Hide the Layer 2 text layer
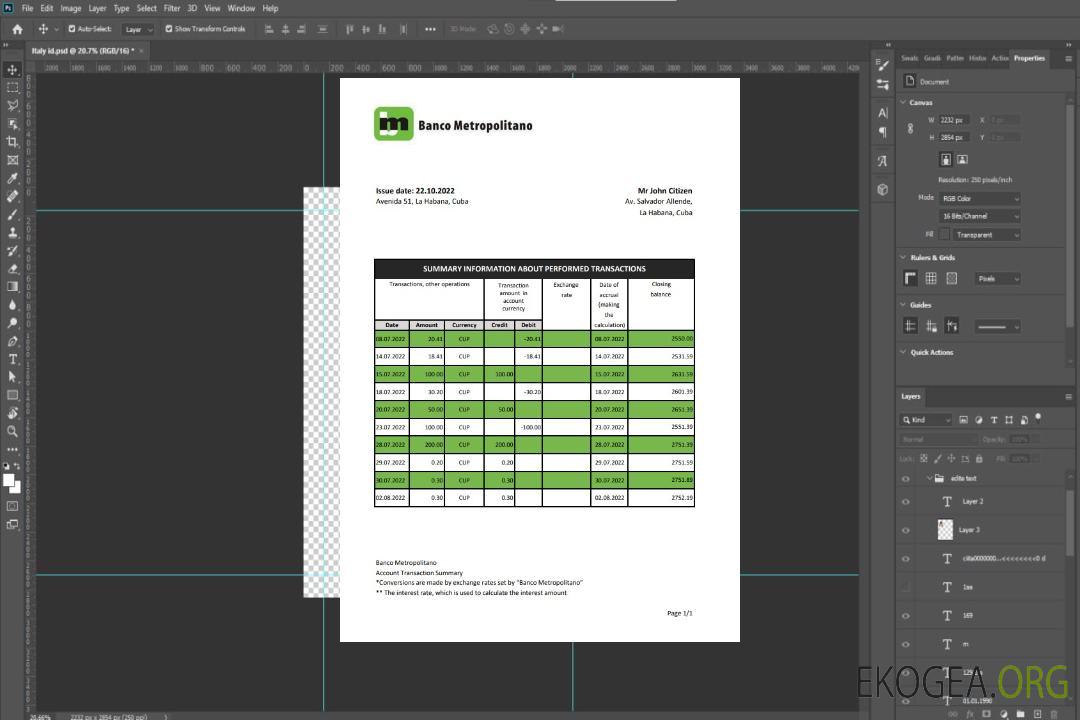The width and height of the screenshot is (1080, 720). pos(906,502)
